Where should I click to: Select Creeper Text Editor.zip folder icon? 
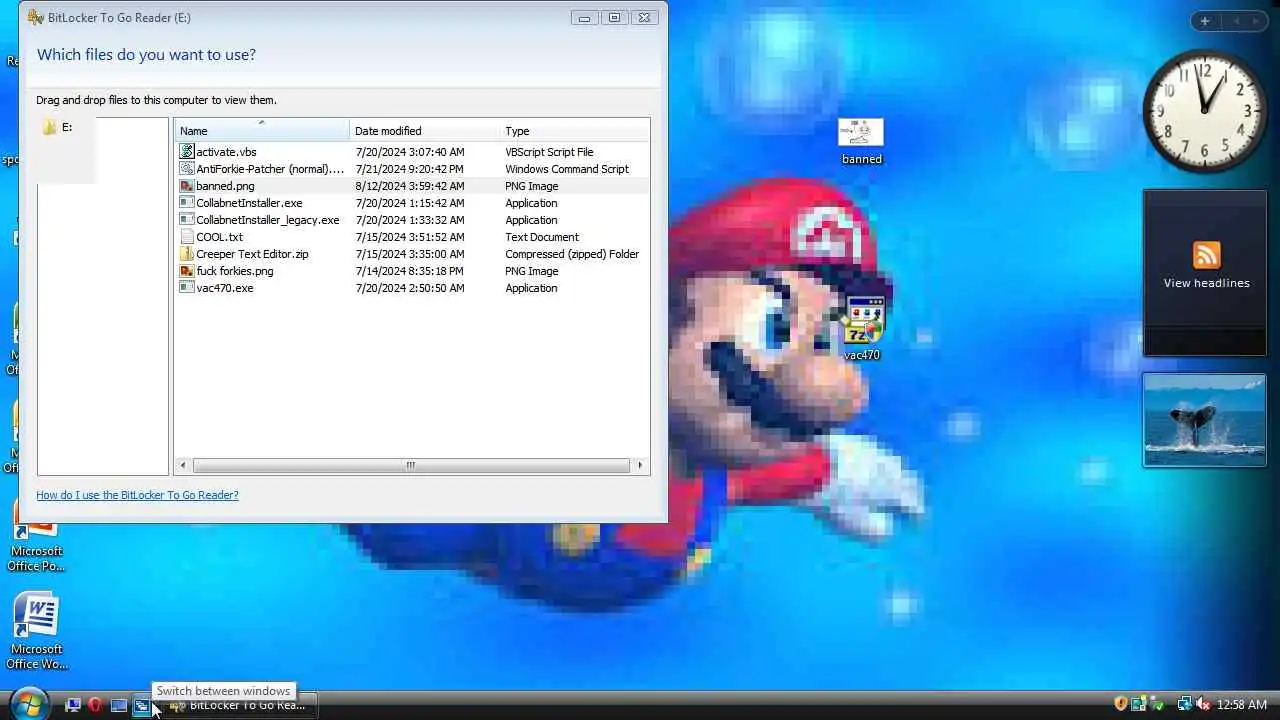pos(187,254)
